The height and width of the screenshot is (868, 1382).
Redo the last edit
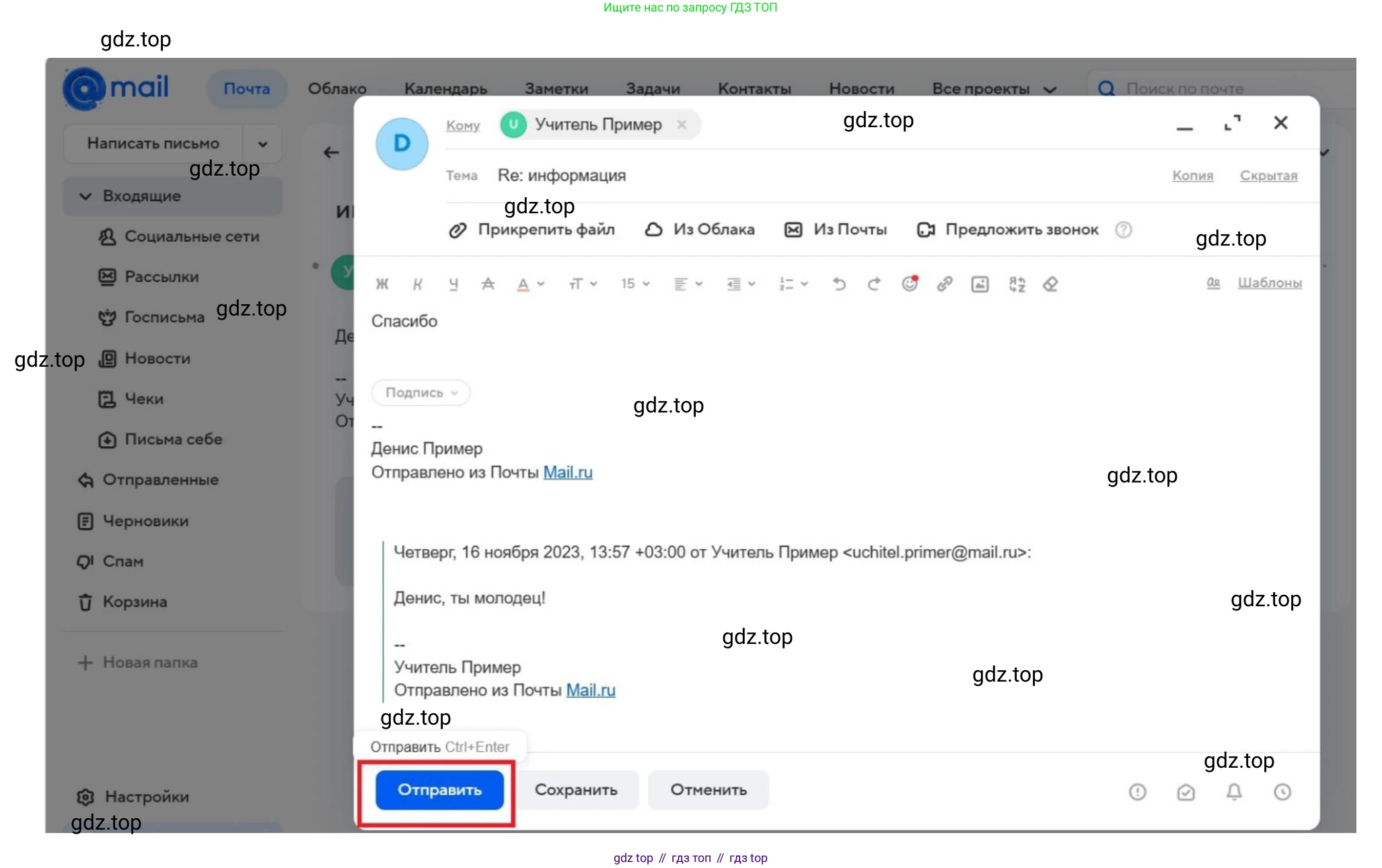click(873, 284)
